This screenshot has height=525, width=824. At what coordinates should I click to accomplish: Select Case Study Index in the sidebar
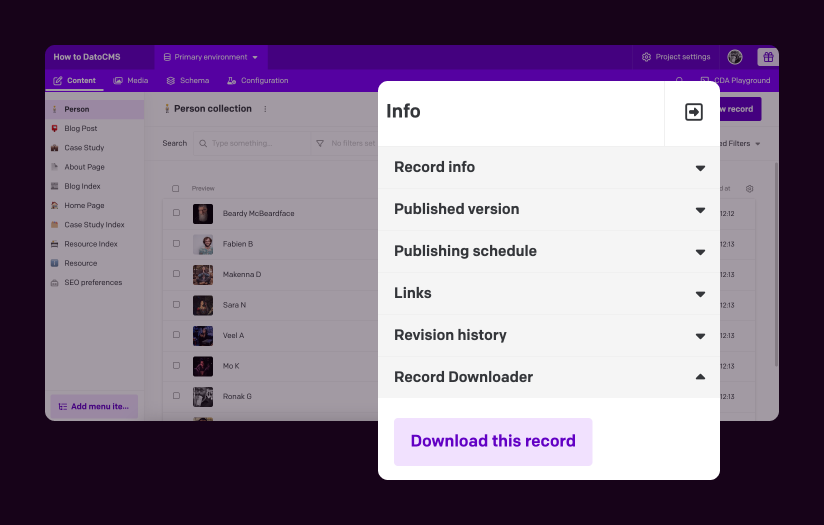coord(95,225)
